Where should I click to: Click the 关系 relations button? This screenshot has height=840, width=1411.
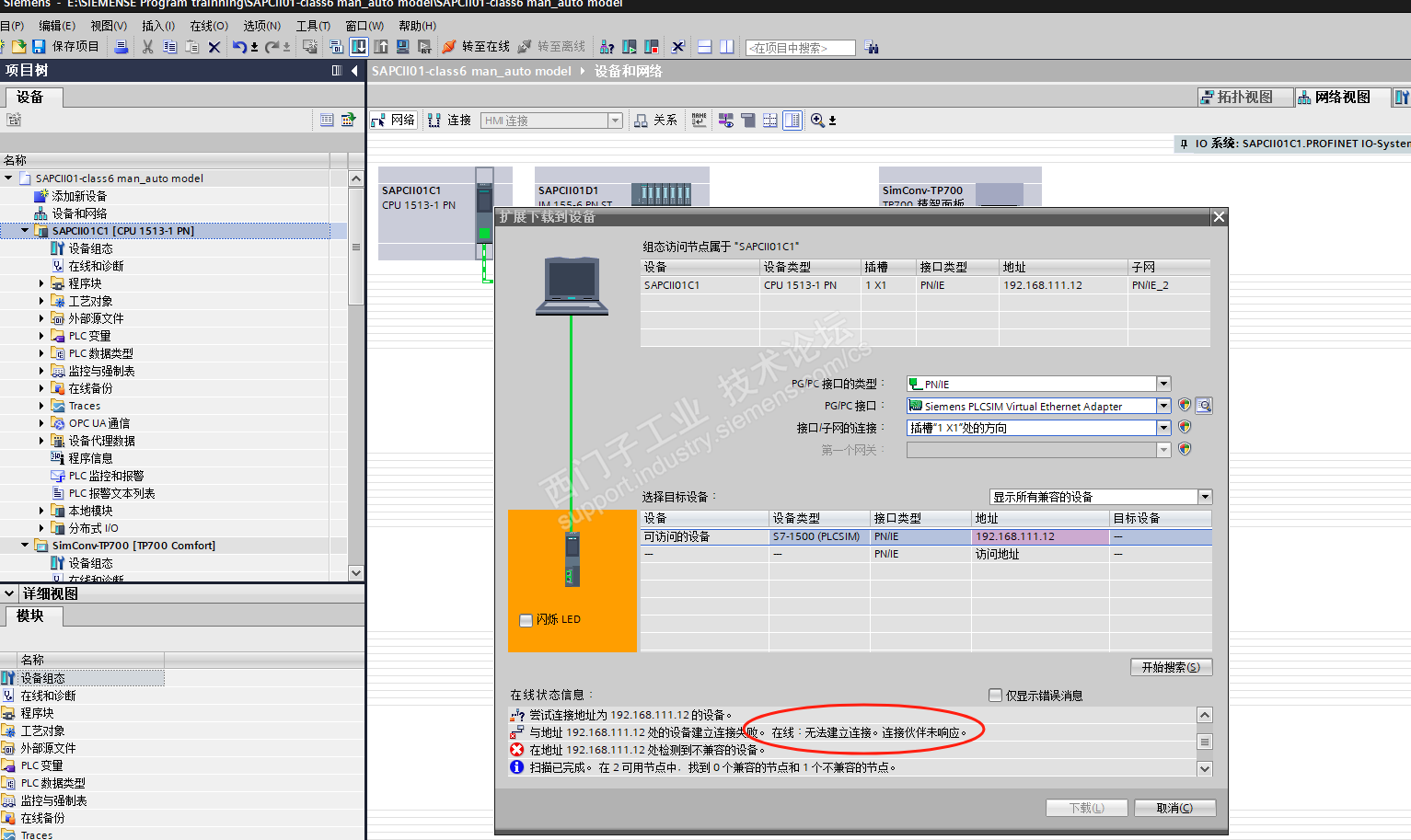click(x=655, y=121)
